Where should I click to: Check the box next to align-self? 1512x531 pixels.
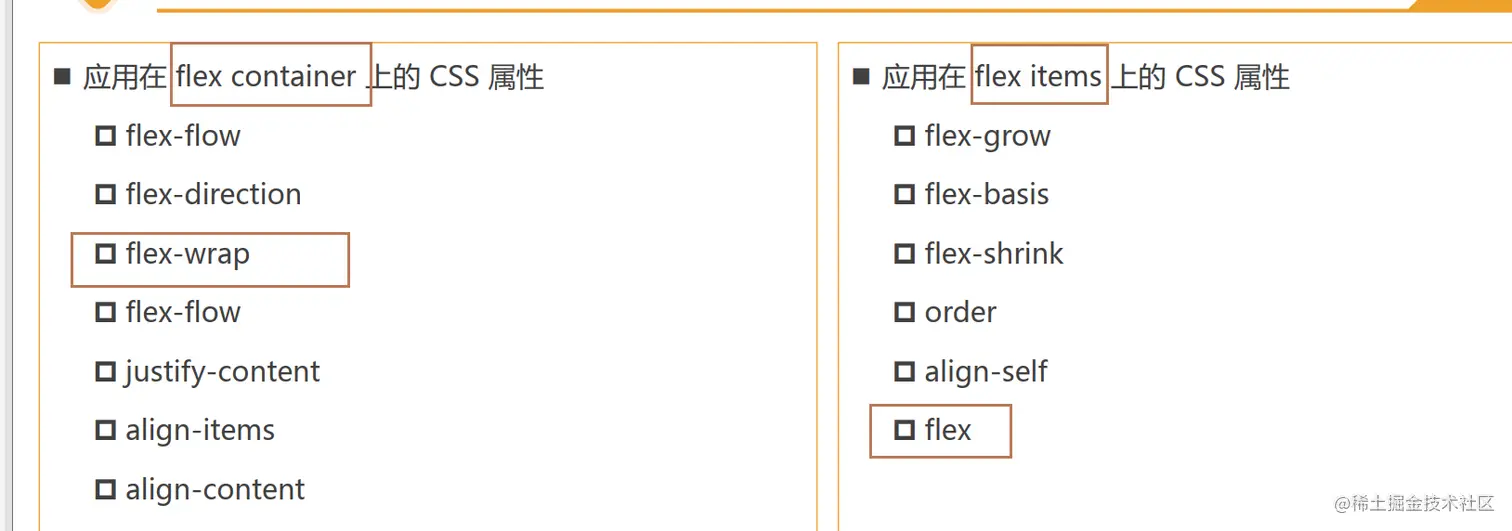[904, 372]
